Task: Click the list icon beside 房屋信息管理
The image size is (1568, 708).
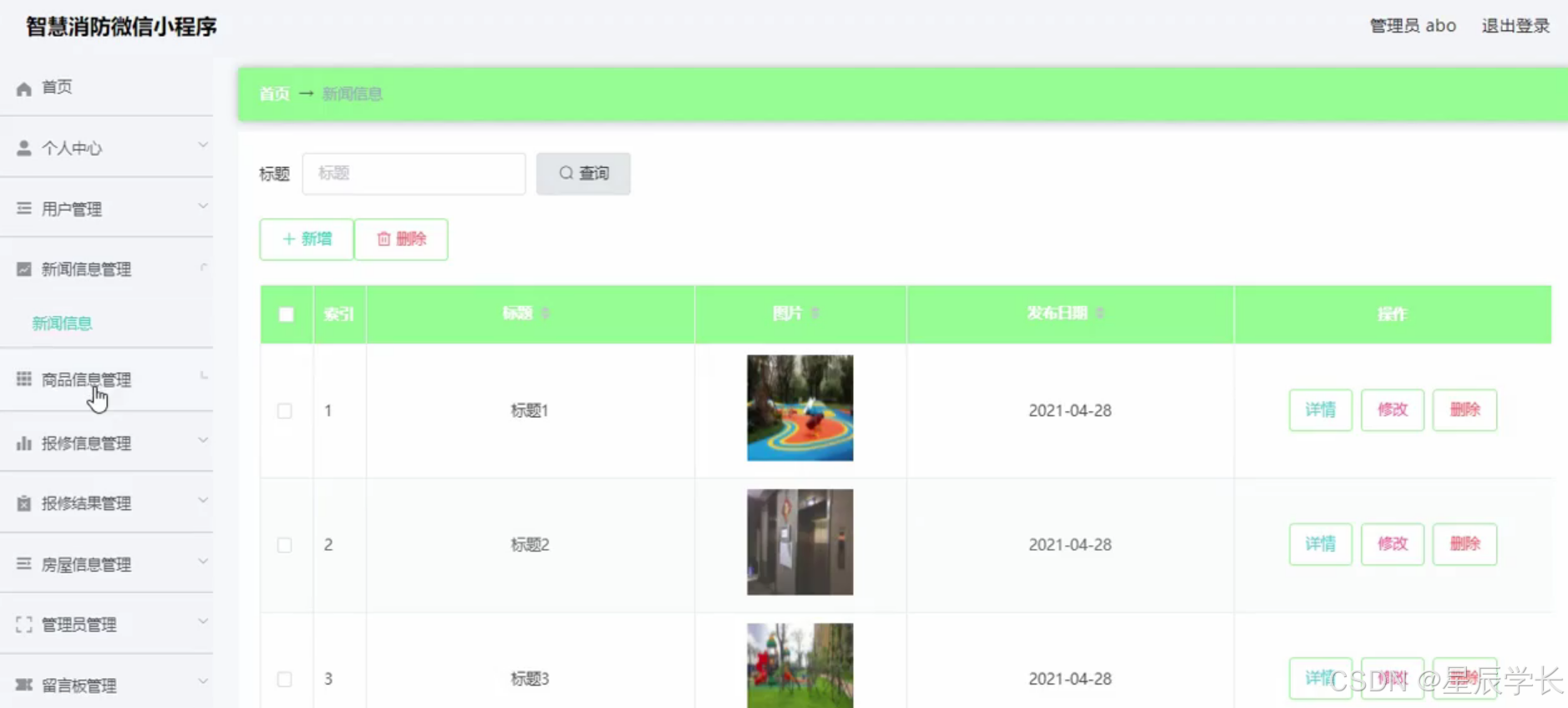Action: (x=24, y=564)
